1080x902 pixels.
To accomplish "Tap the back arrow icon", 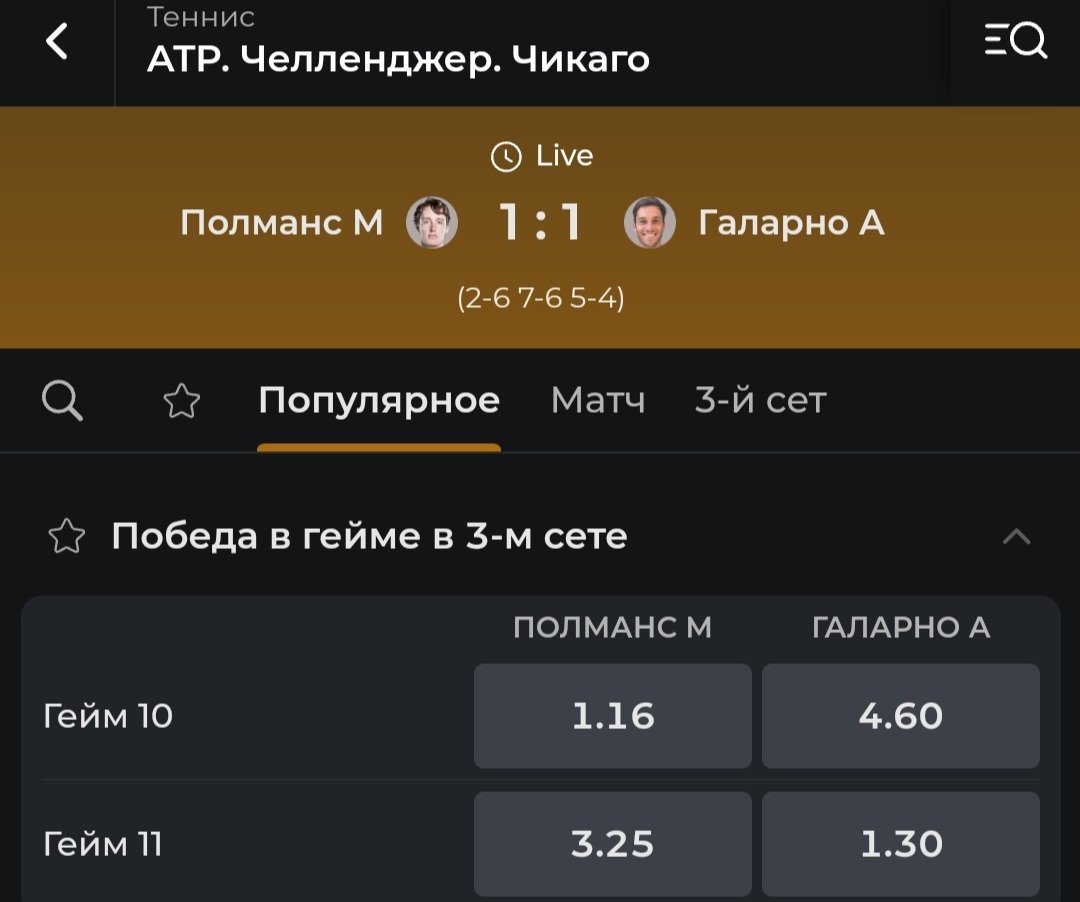I will (57, 42).
